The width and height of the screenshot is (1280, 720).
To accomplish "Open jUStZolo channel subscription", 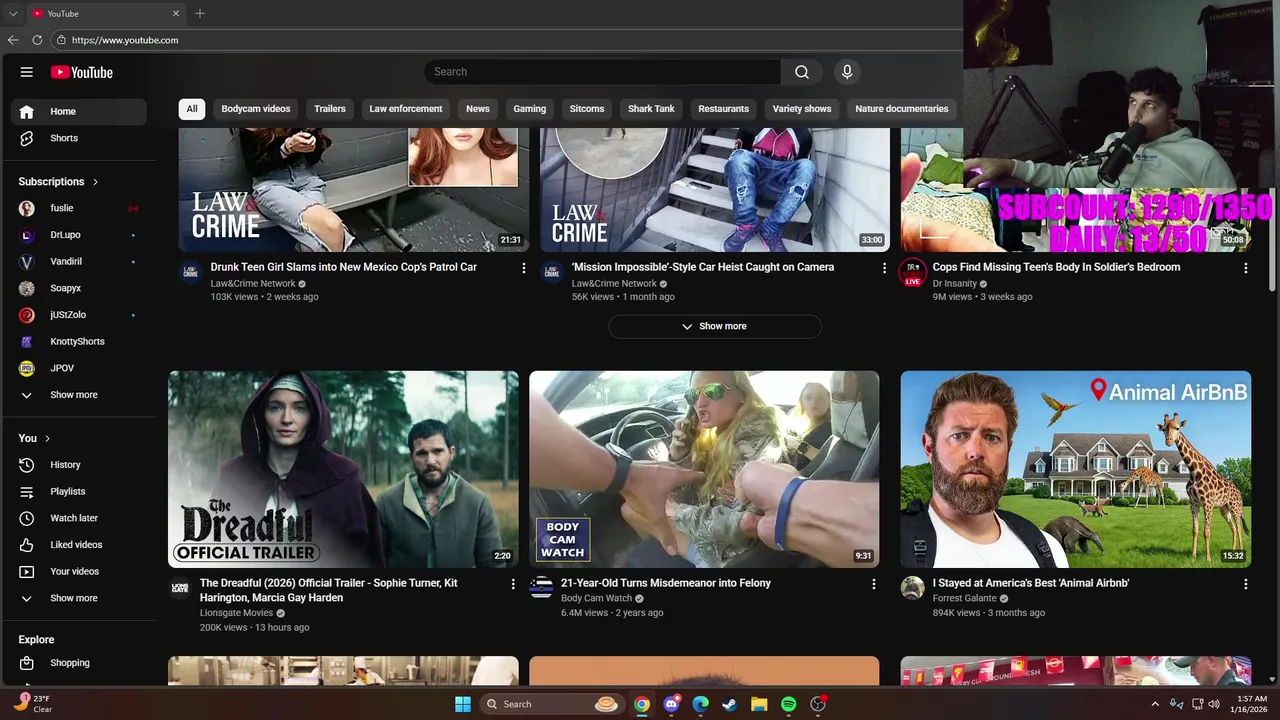I will (79, 315).
